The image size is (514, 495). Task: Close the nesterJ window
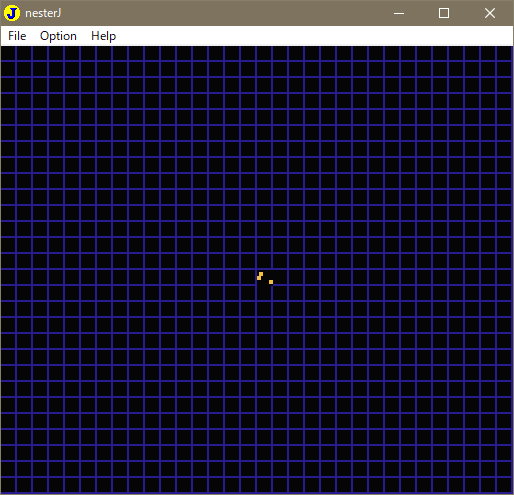(490, 13)
